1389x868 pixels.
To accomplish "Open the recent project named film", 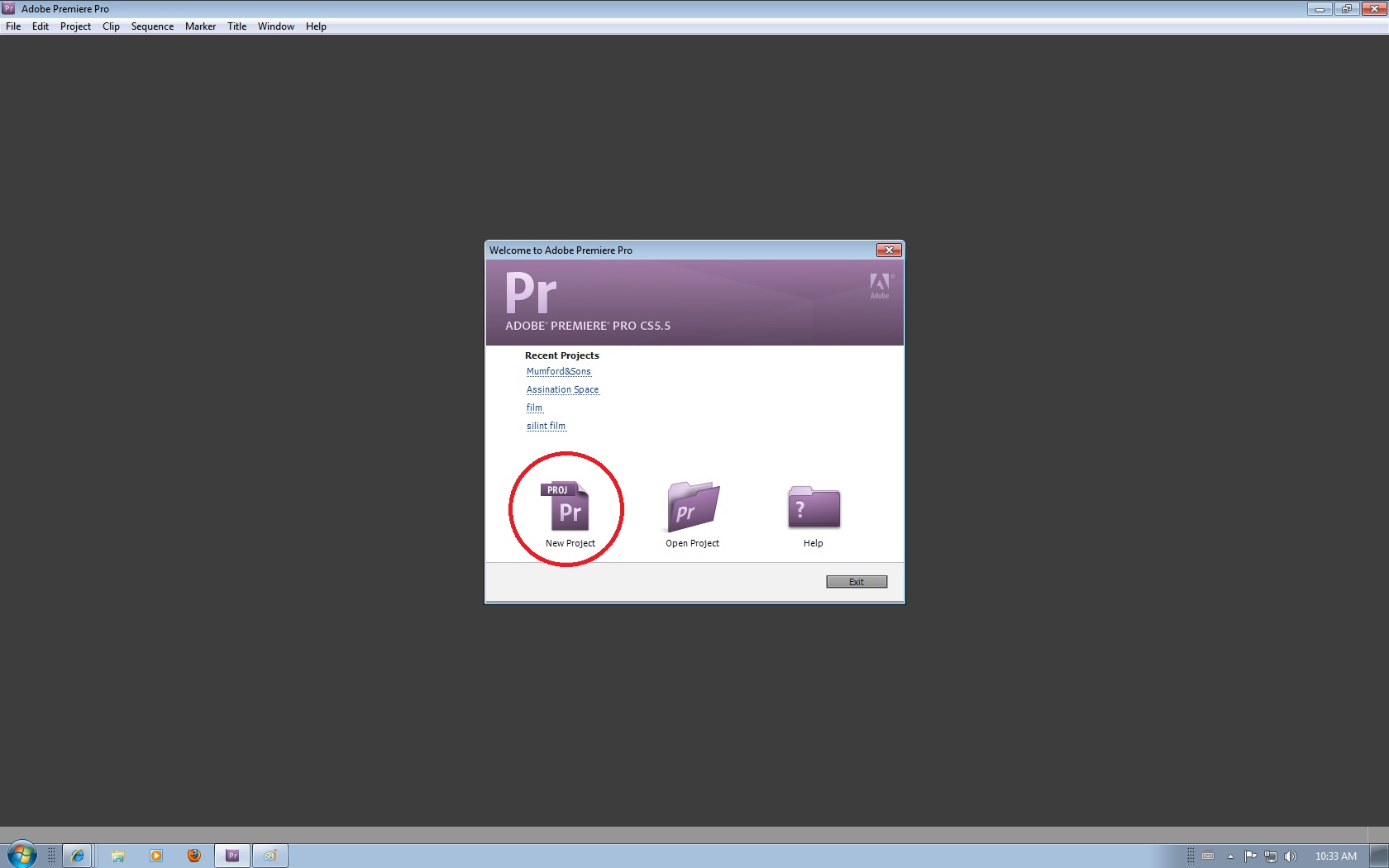I will pos(535,408).
